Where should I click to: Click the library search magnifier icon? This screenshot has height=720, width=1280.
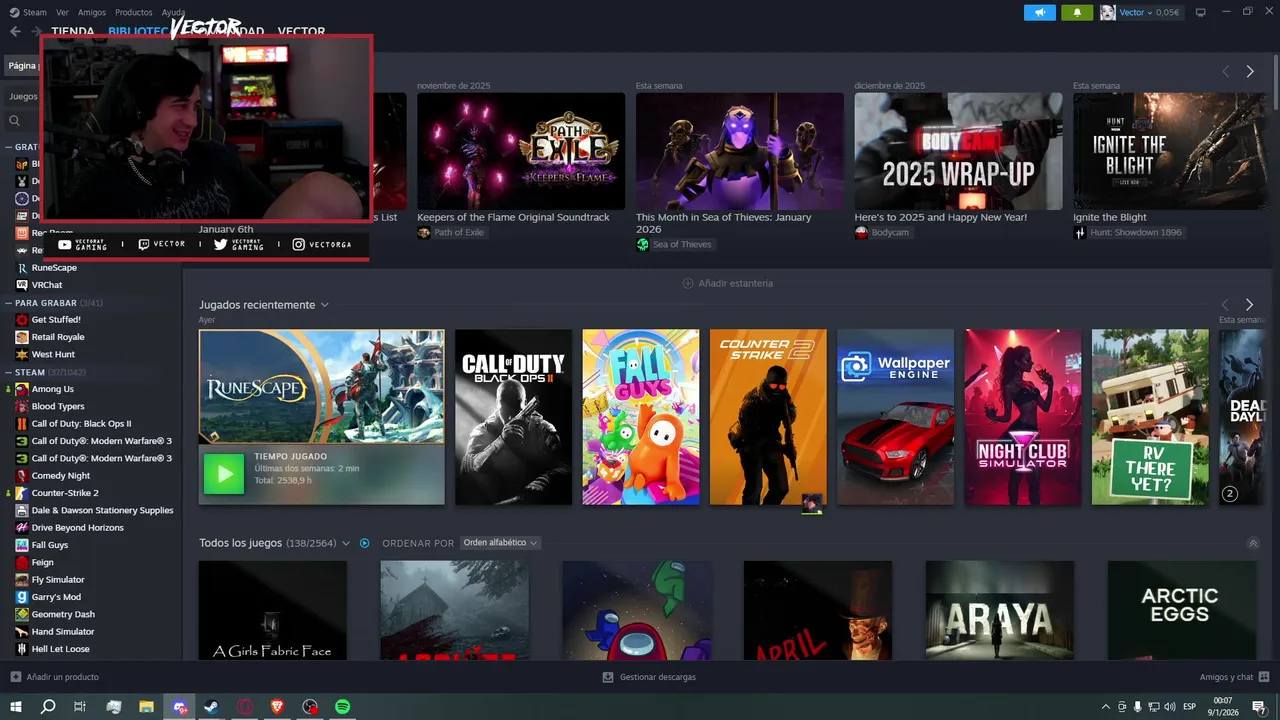15,121
